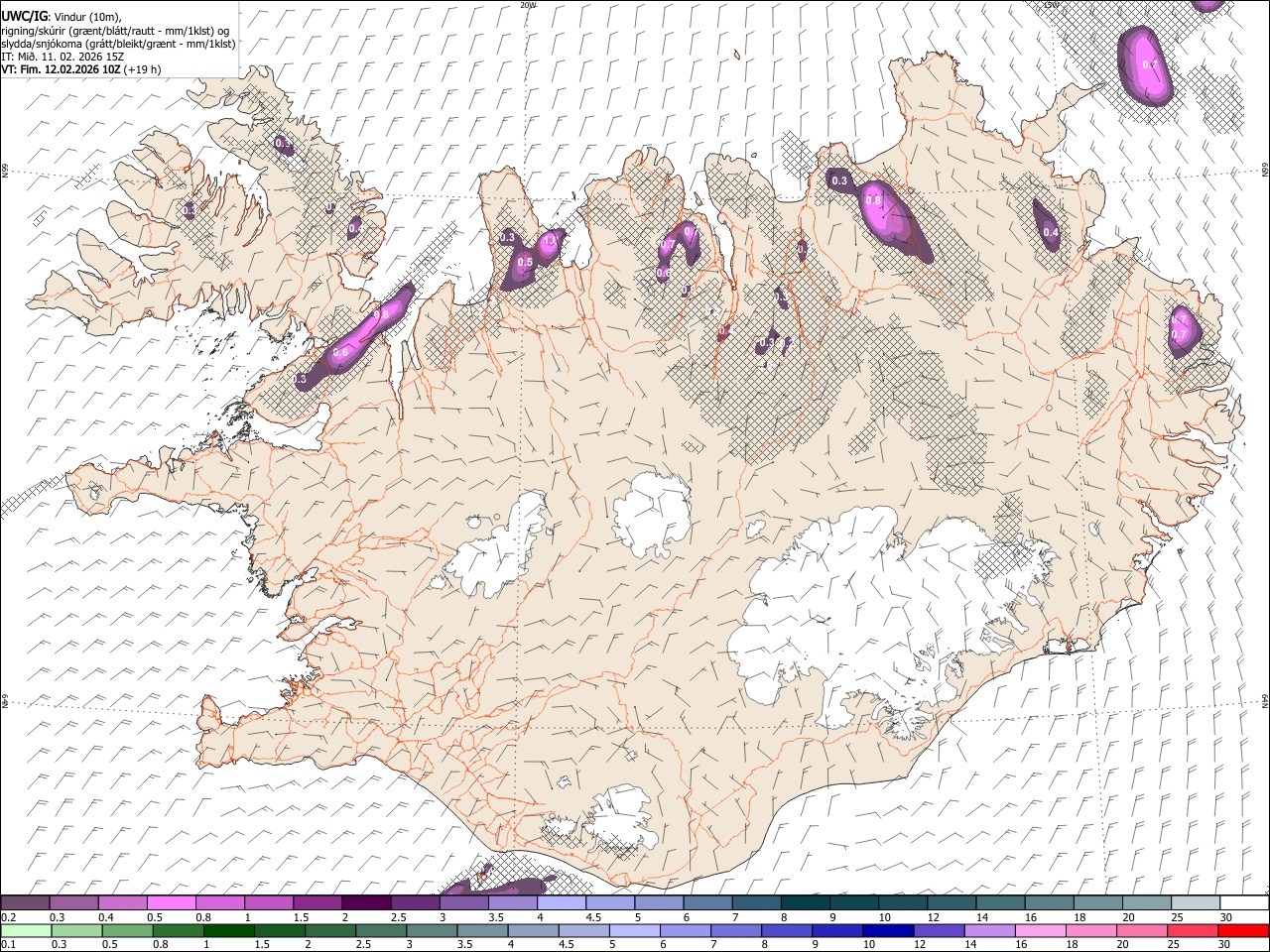The width and height of the screenshot is (1270, 952).
Task: Click top-row lavender swatch between 4 and 4.5
Action: pyautogui.click(x=563, y=902)
